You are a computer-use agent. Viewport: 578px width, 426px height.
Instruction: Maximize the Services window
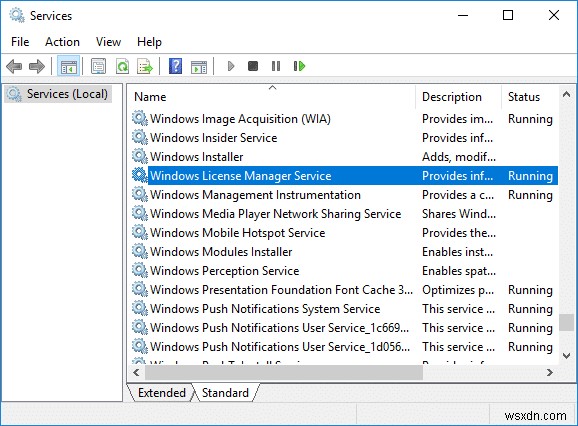[x=508, y=15]
